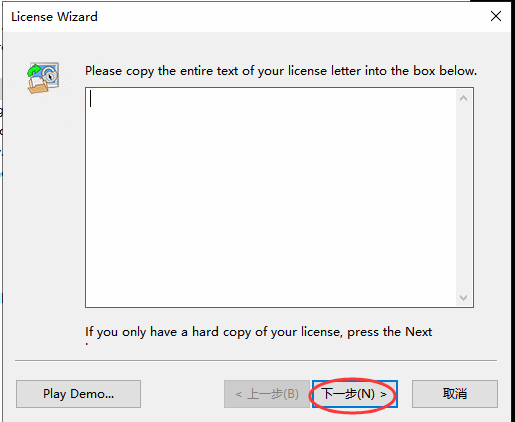Click the green arrow on the wizard icon
The image size is (515, 422).
(34, 71)
